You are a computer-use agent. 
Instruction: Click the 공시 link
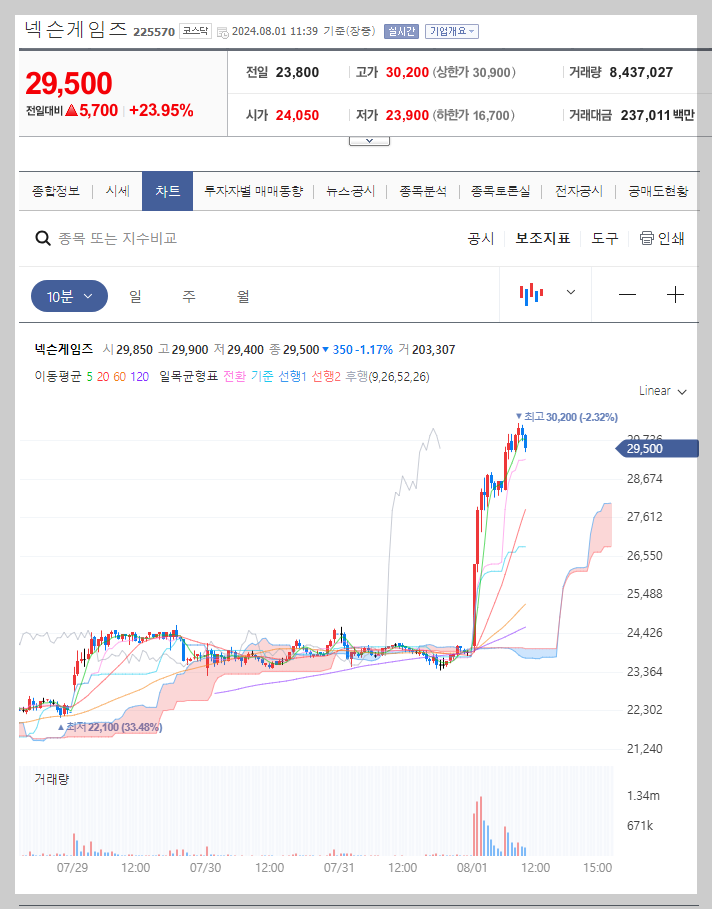click(479, 238)
